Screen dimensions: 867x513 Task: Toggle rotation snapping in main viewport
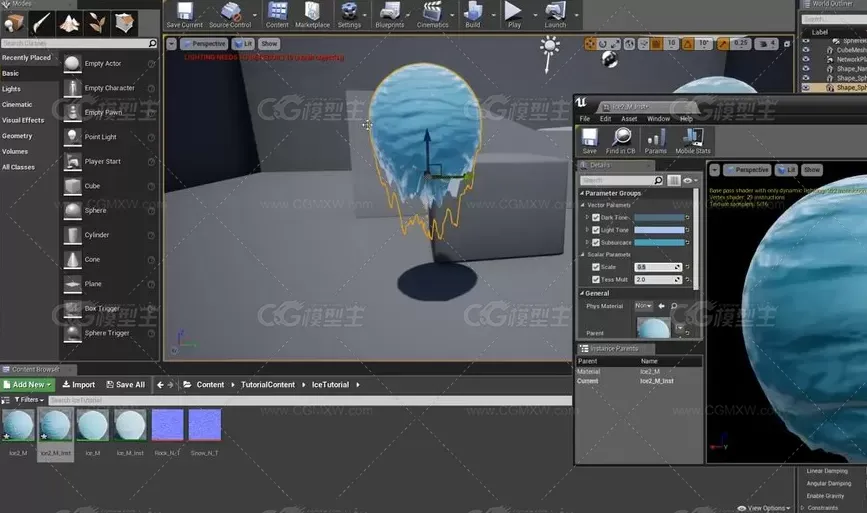[x=688, y=44]
